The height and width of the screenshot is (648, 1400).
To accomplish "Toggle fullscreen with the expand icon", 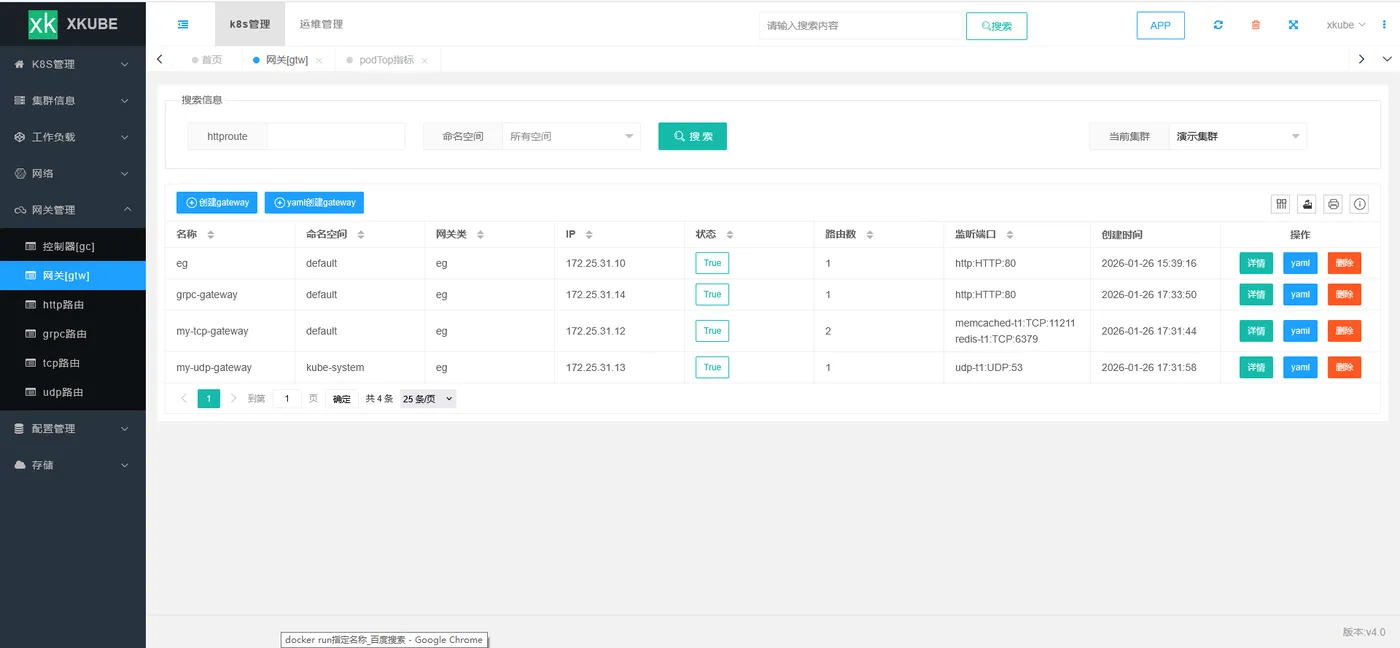I will (1293, 25).
